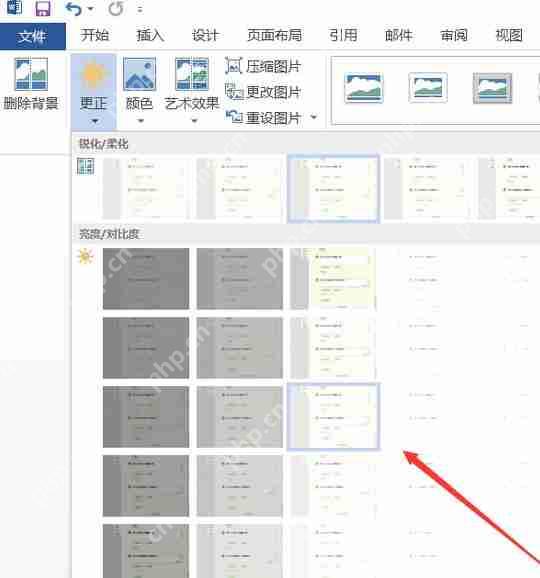Apply the second picture style in styles gallery
Screen dimensions: 540x578
(428, 88)
